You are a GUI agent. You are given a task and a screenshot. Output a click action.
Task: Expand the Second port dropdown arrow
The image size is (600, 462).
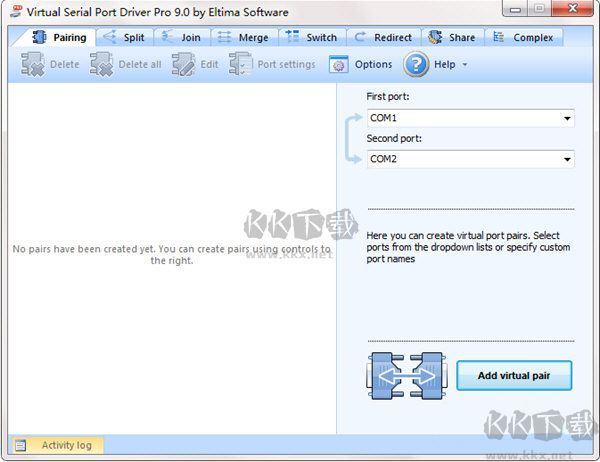tap(567, 159)
